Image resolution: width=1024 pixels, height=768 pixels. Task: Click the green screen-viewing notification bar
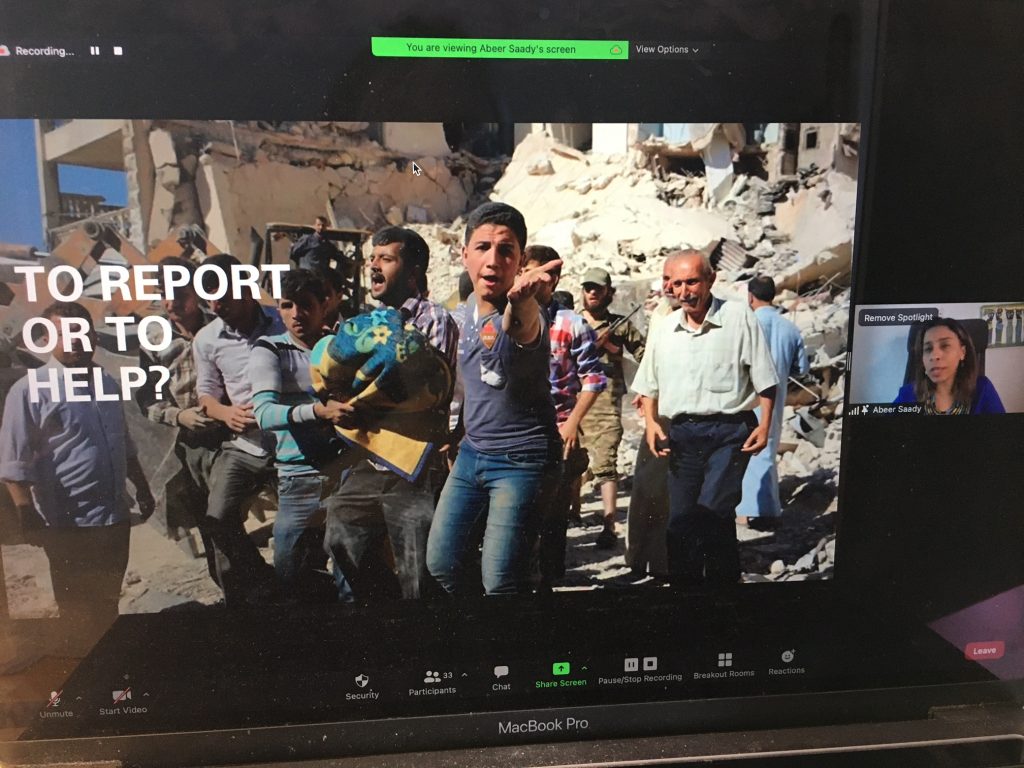tap(500, 48)
